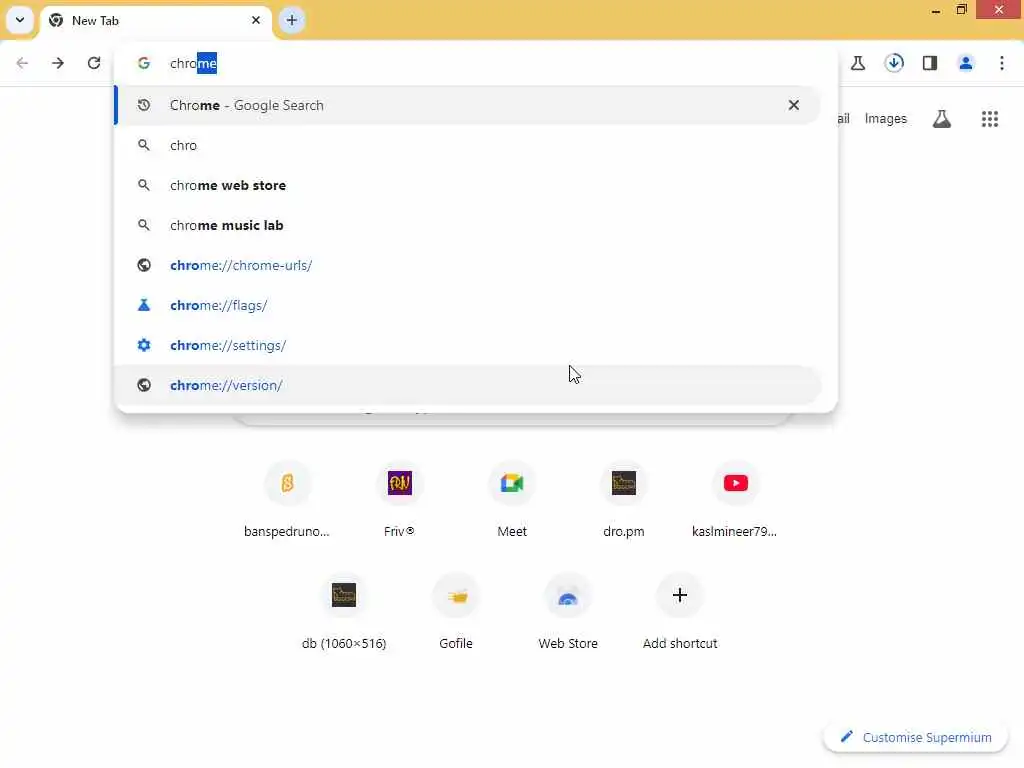
Task: Open the Meet shortcut
Action: pos(512,500)
